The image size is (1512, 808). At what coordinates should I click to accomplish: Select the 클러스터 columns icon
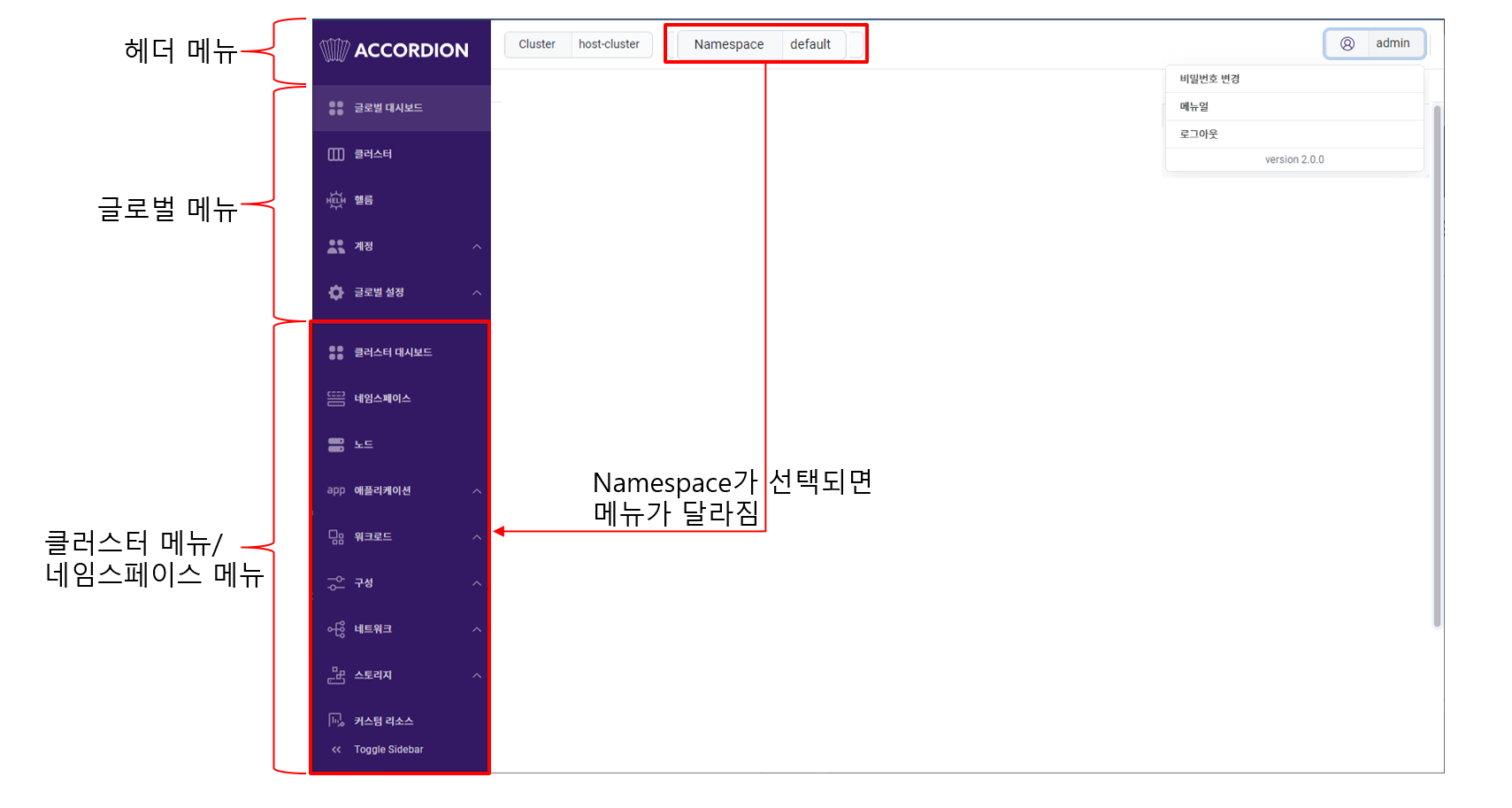click(336, 154)
